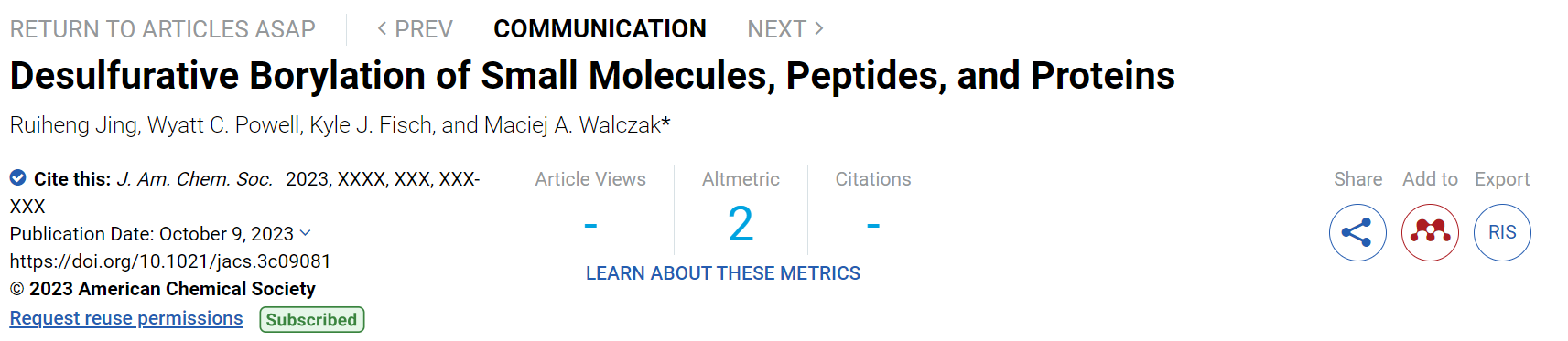Screen dimensions: 1568x341
Task: Select author Wyatt C. Powell
Action: (223, 125)
